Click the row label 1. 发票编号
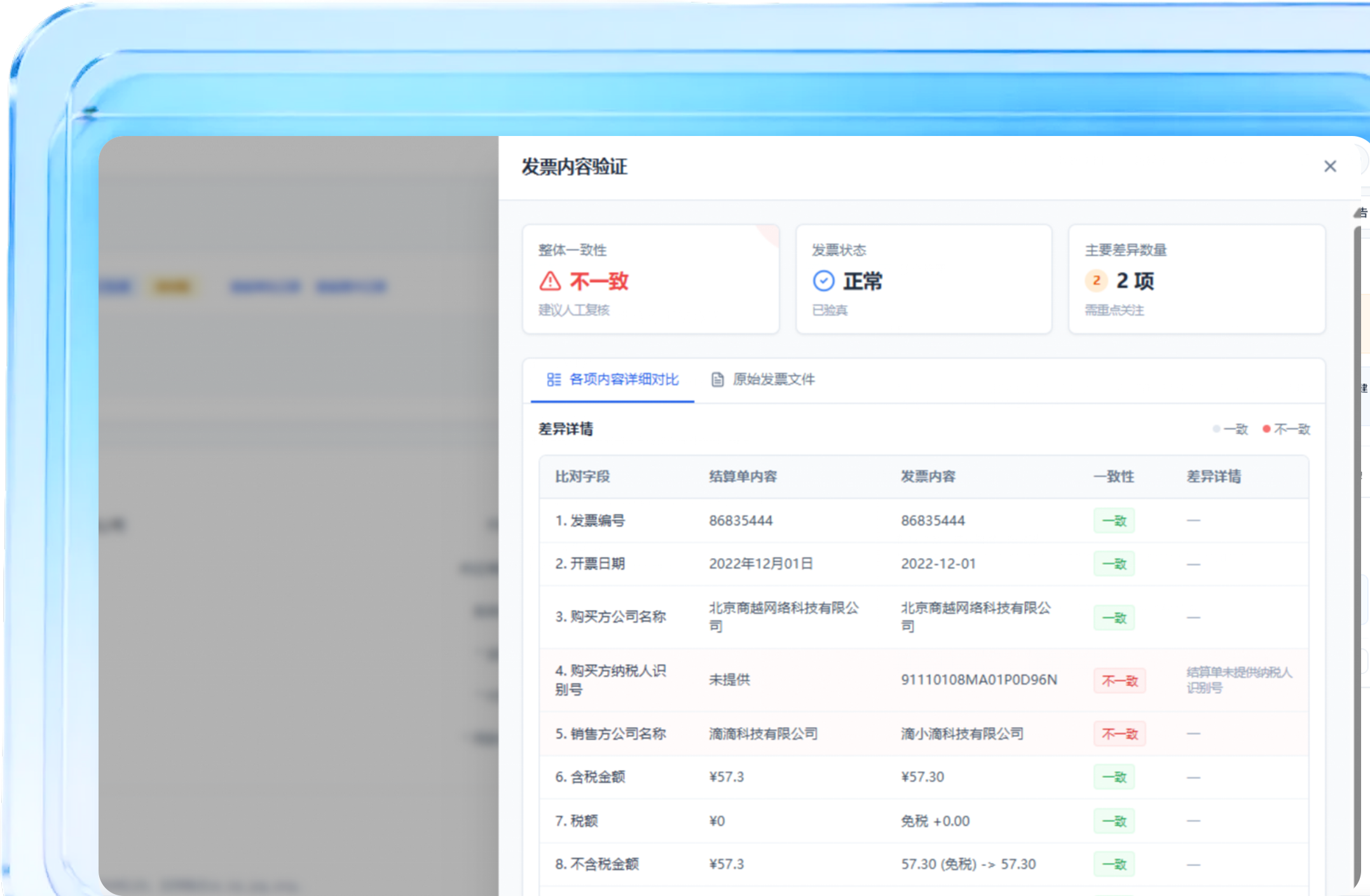Viewport: 1370px width, 896px height. point(590,521)
